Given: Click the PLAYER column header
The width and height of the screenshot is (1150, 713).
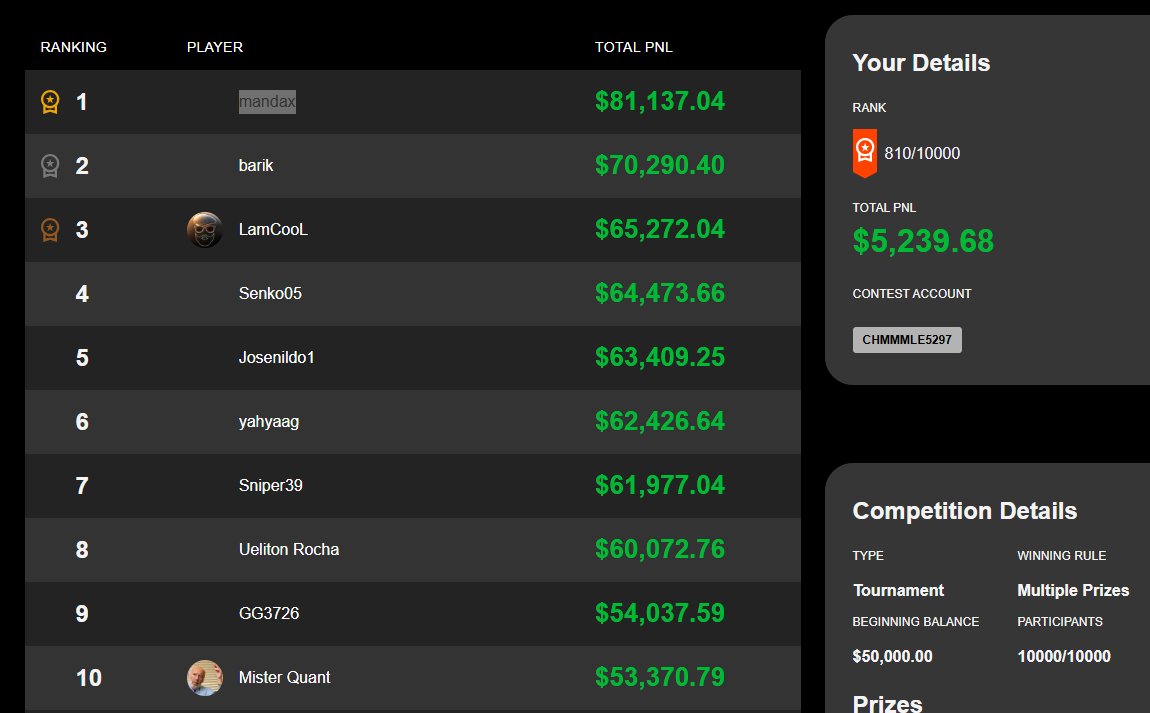Looking at the screenshot, I should (x=215, y=47).
